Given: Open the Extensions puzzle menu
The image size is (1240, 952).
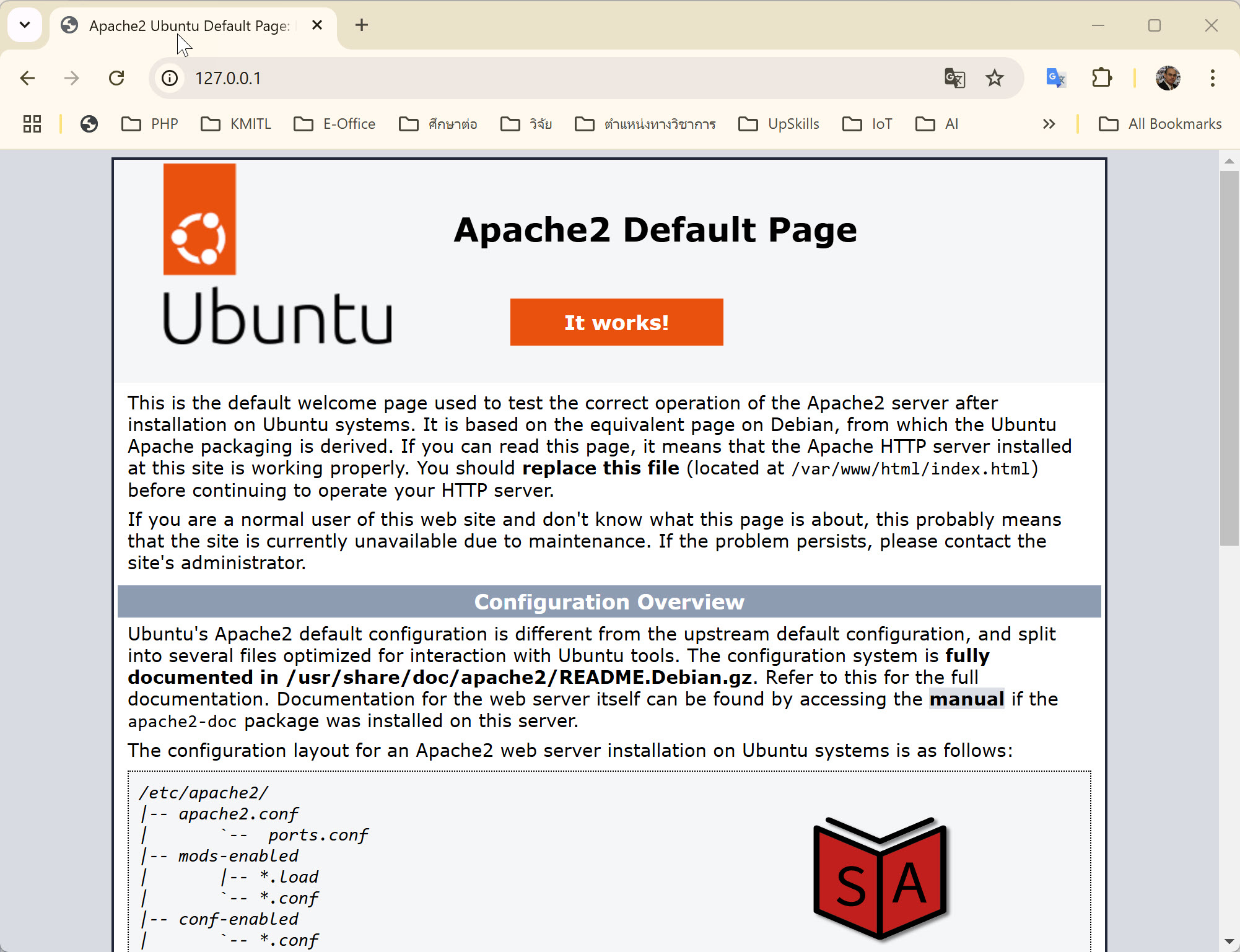Looking at the screenshot, I should [x=1102, y=78].
